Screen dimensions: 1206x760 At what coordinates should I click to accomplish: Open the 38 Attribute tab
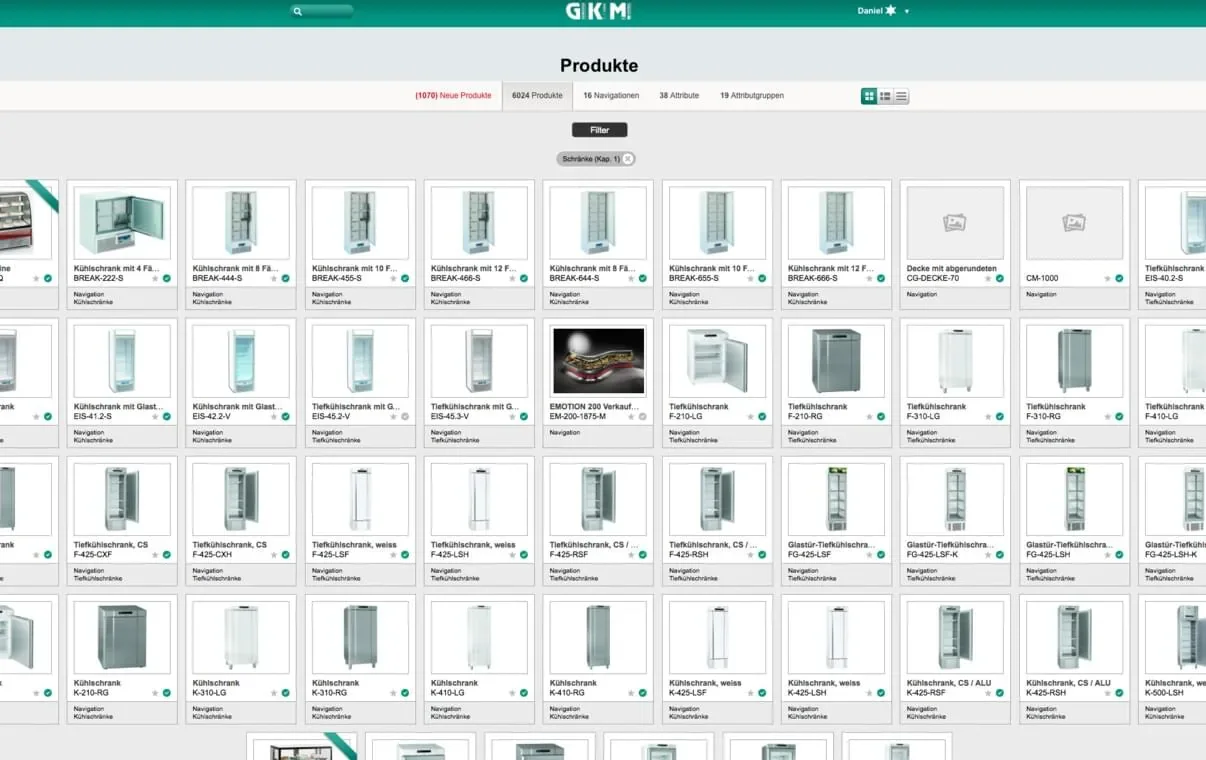[679, 96]
